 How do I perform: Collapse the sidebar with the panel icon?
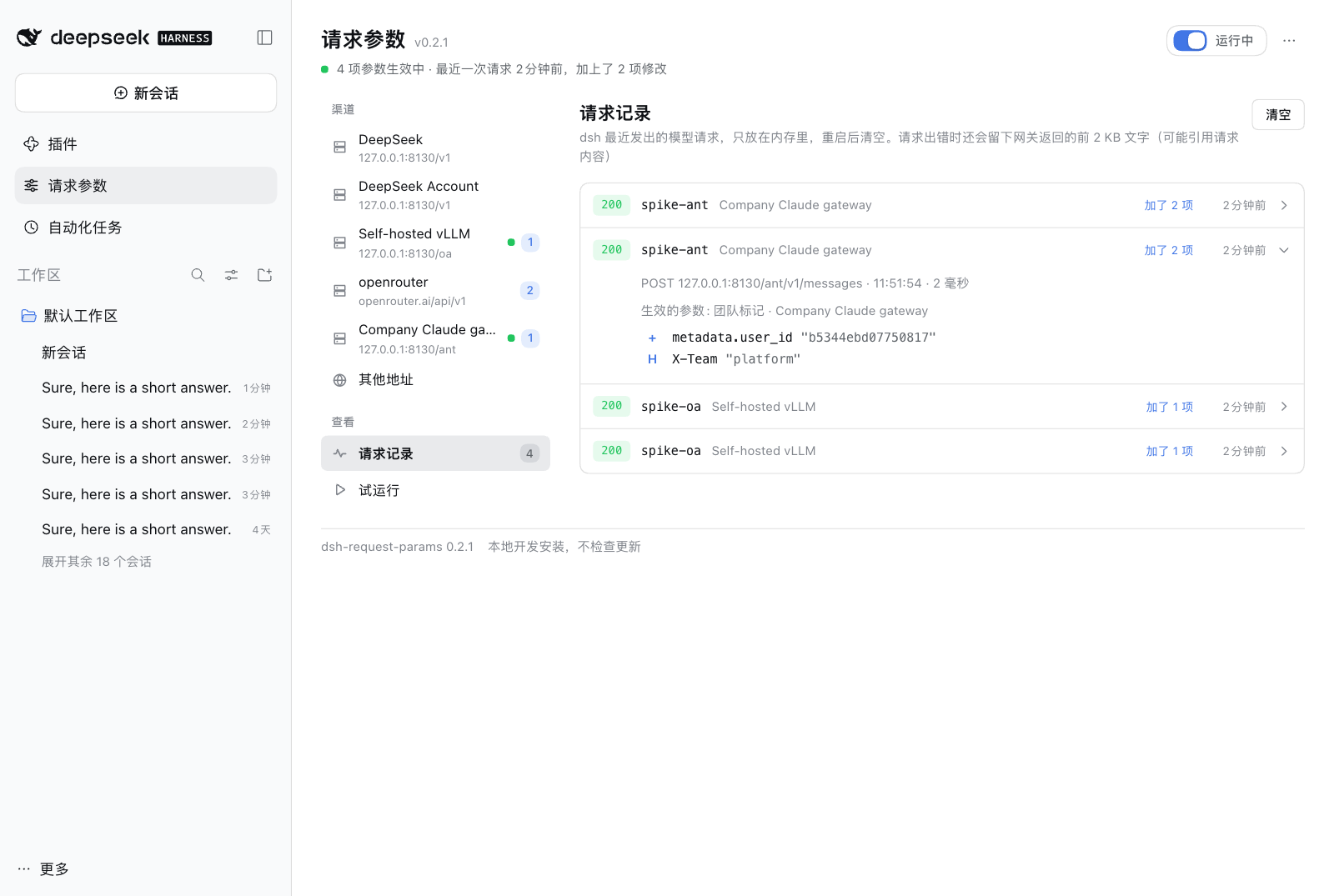(x=264, y=38)
